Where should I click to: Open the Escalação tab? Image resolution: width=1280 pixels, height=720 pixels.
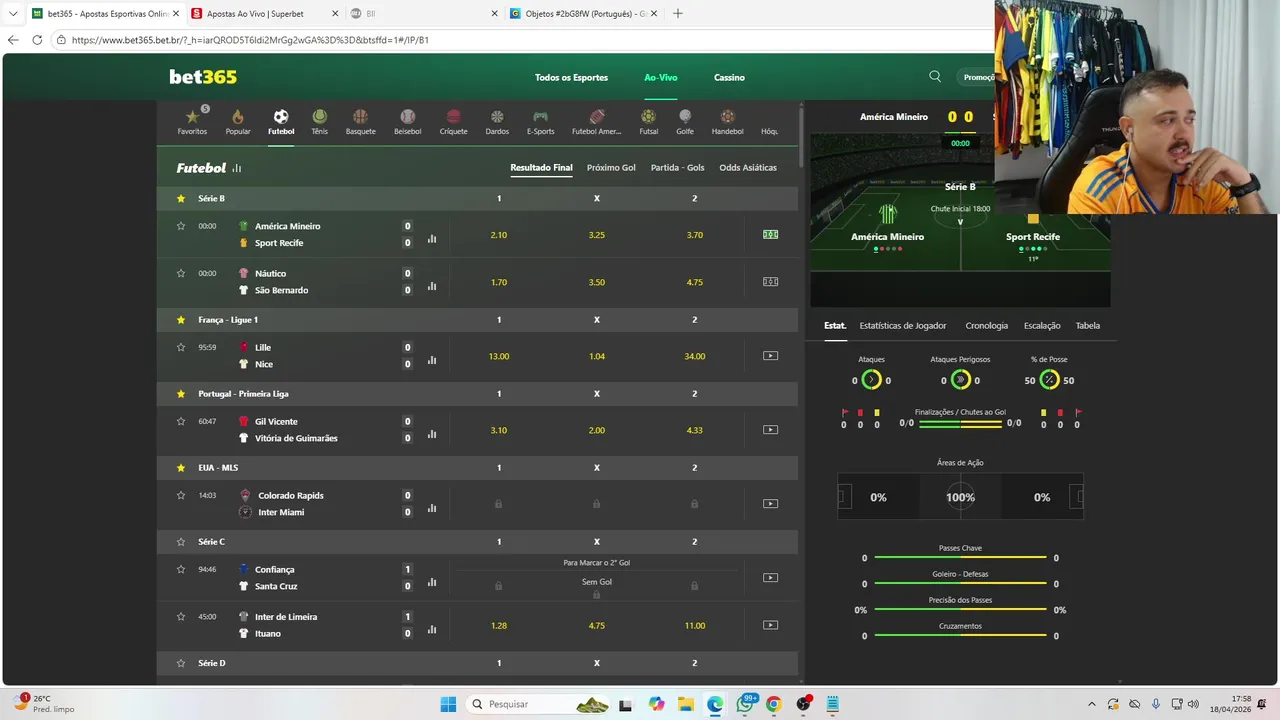[1042, 326]
